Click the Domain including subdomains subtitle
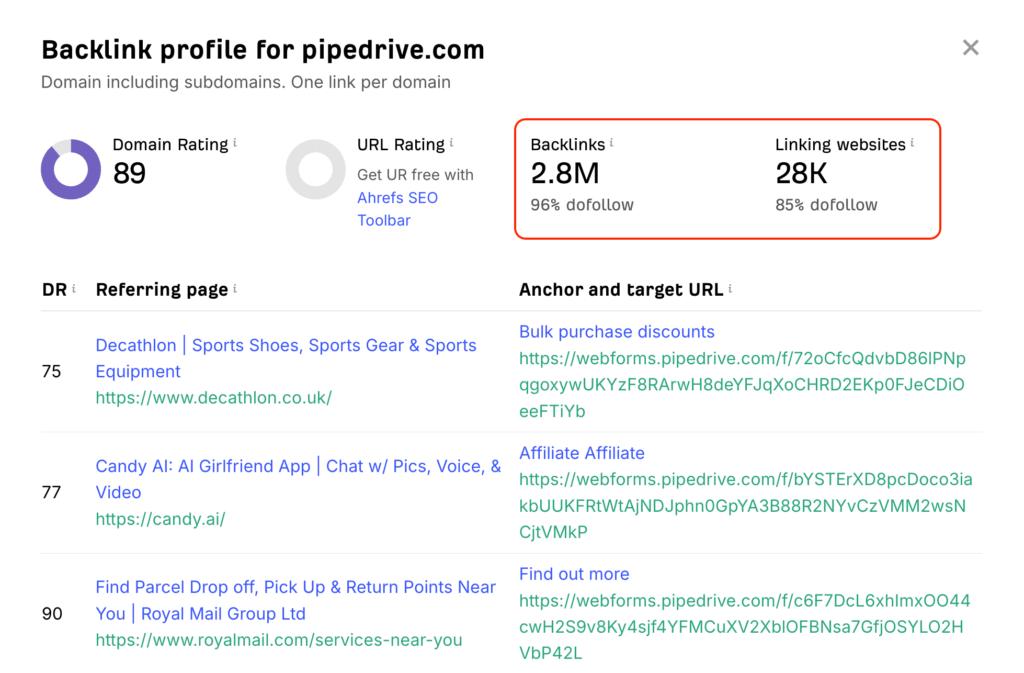 pos(246,82)
